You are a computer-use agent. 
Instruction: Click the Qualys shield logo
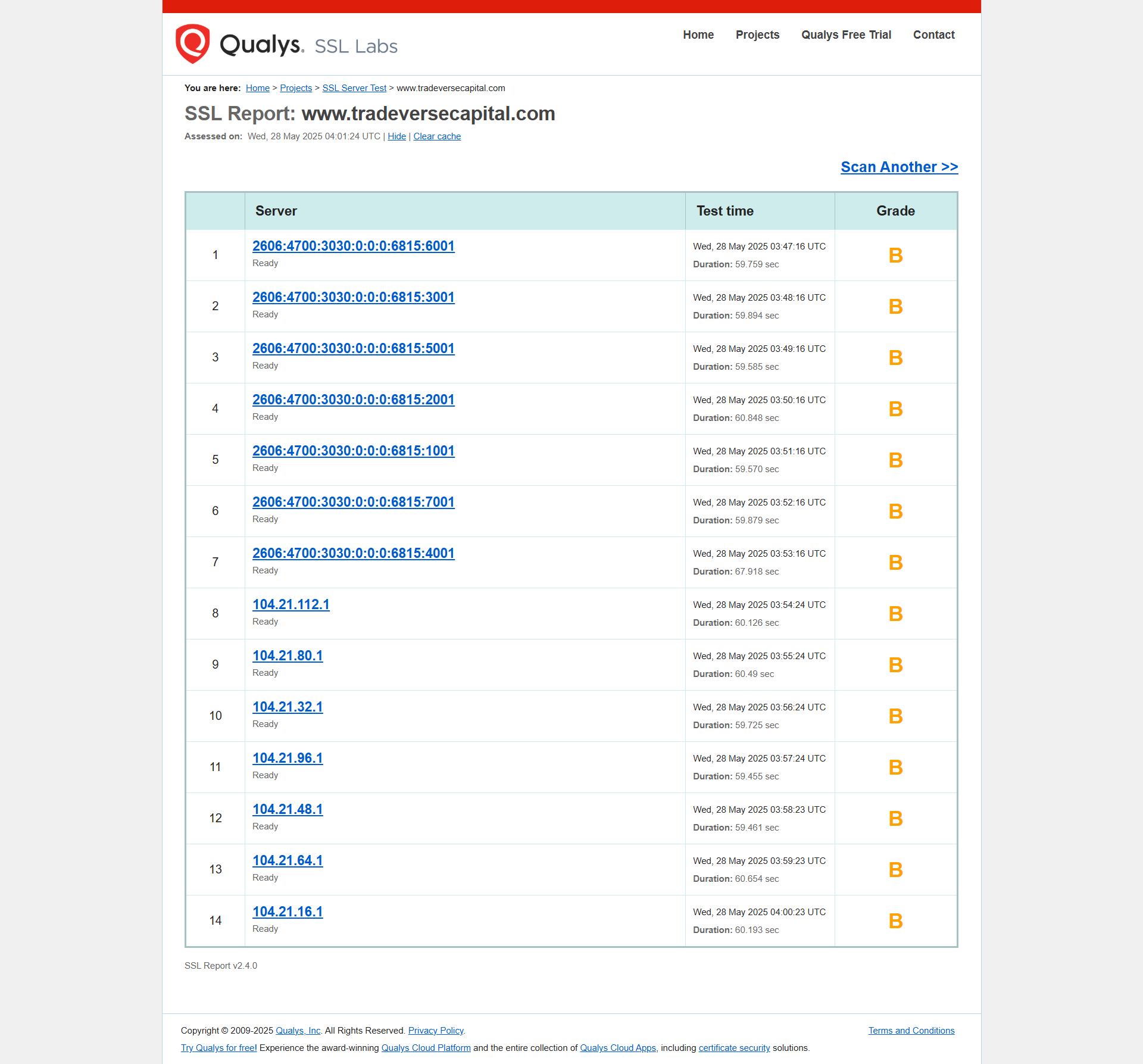click(x=192, y=44)
